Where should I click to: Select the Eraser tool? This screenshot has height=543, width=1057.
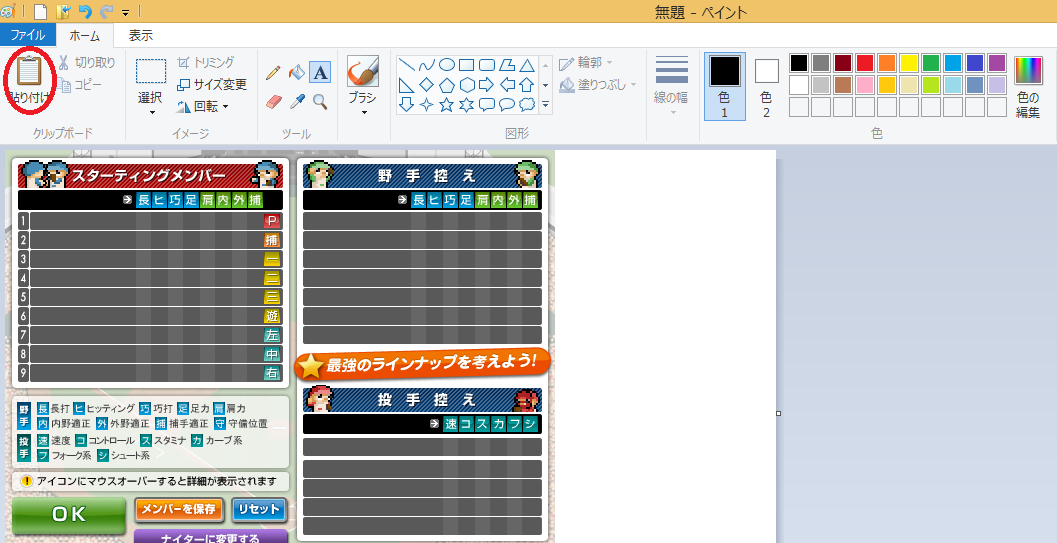(273, 102)
